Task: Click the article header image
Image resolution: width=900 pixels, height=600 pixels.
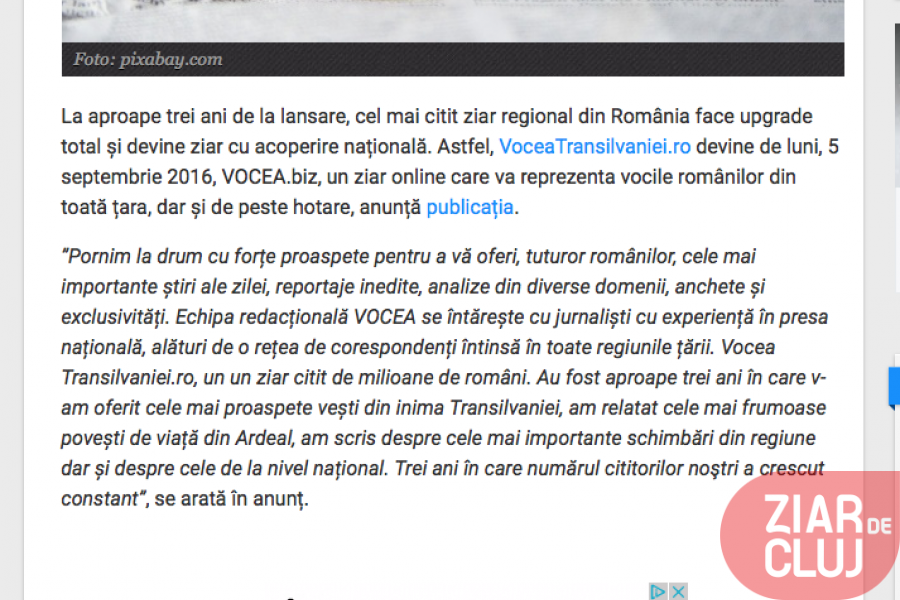Action: tap(452, 18)
